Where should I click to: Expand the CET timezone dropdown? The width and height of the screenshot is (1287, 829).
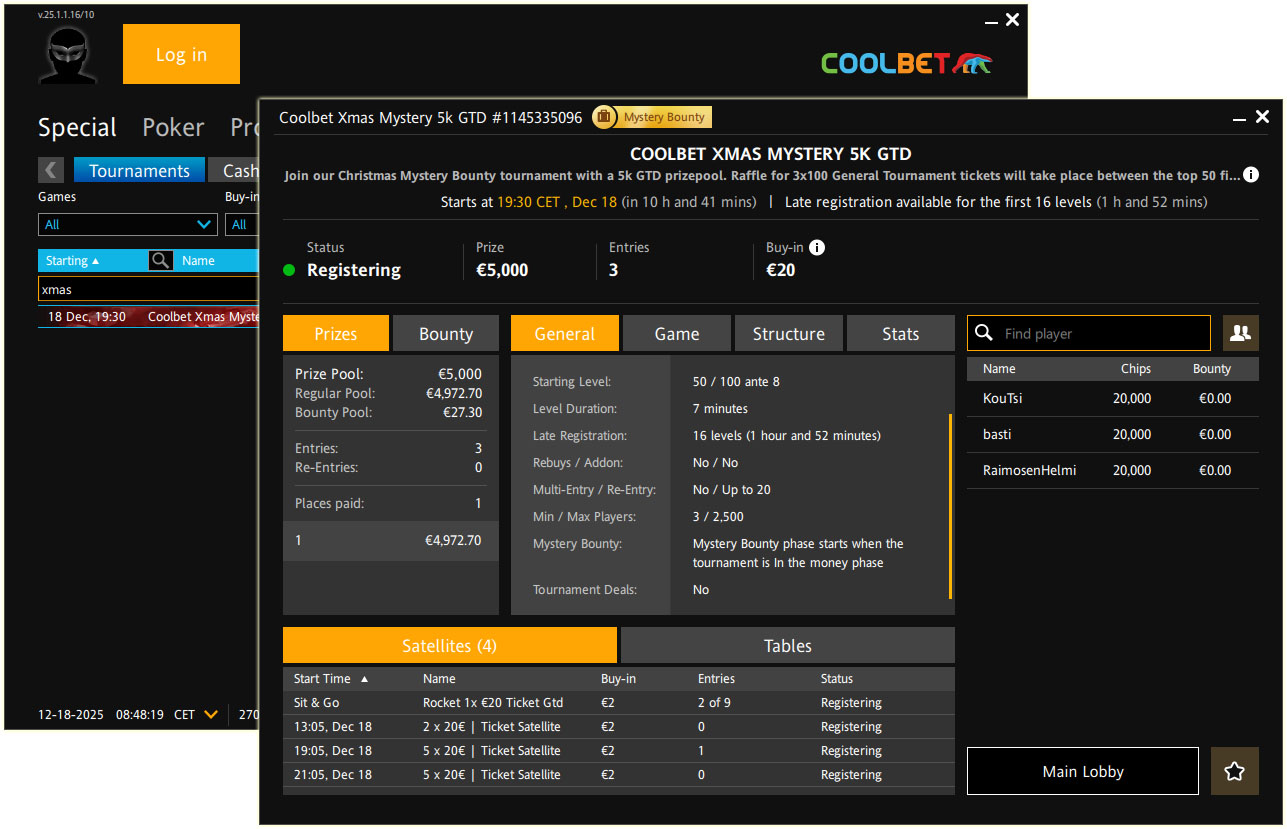tap(210, 714)
